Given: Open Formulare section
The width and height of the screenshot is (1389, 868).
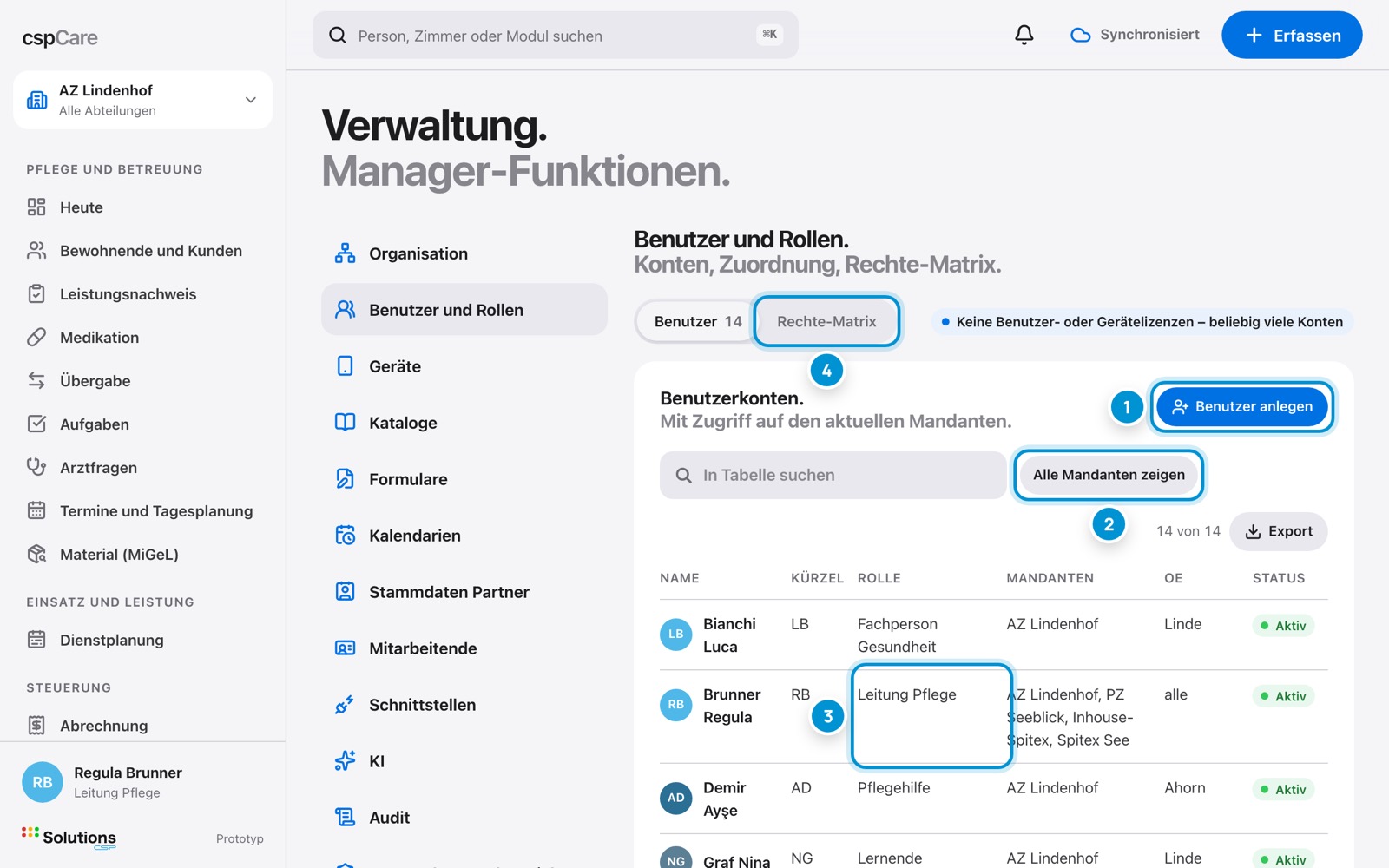Looking at the screenshot, I should point(464,479).
